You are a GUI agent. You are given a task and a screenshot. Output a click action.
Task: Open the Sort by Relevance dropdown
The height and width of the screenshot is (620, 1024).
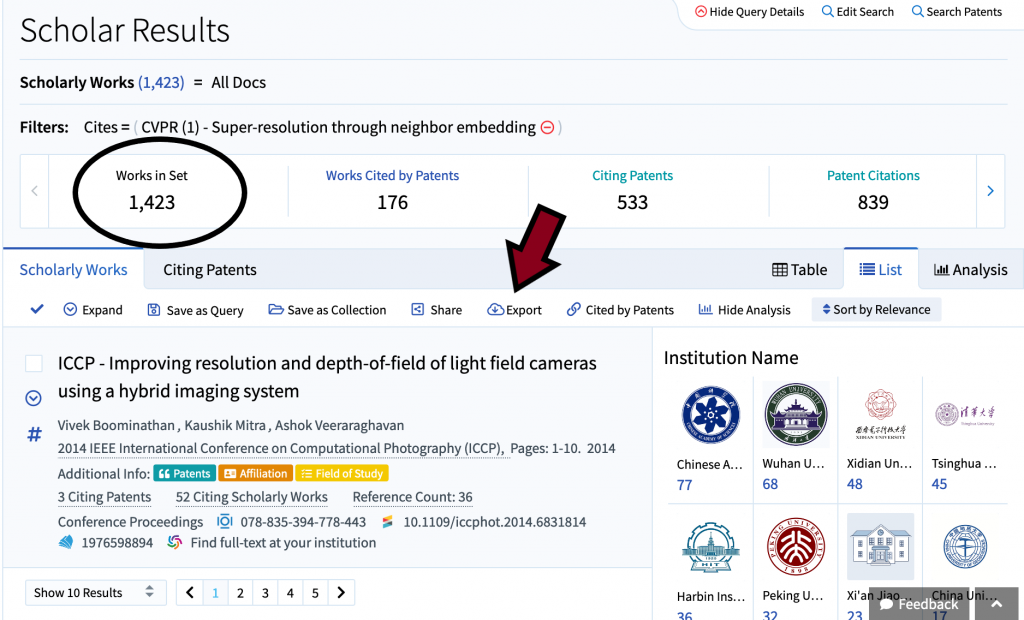tap(876, 310)
